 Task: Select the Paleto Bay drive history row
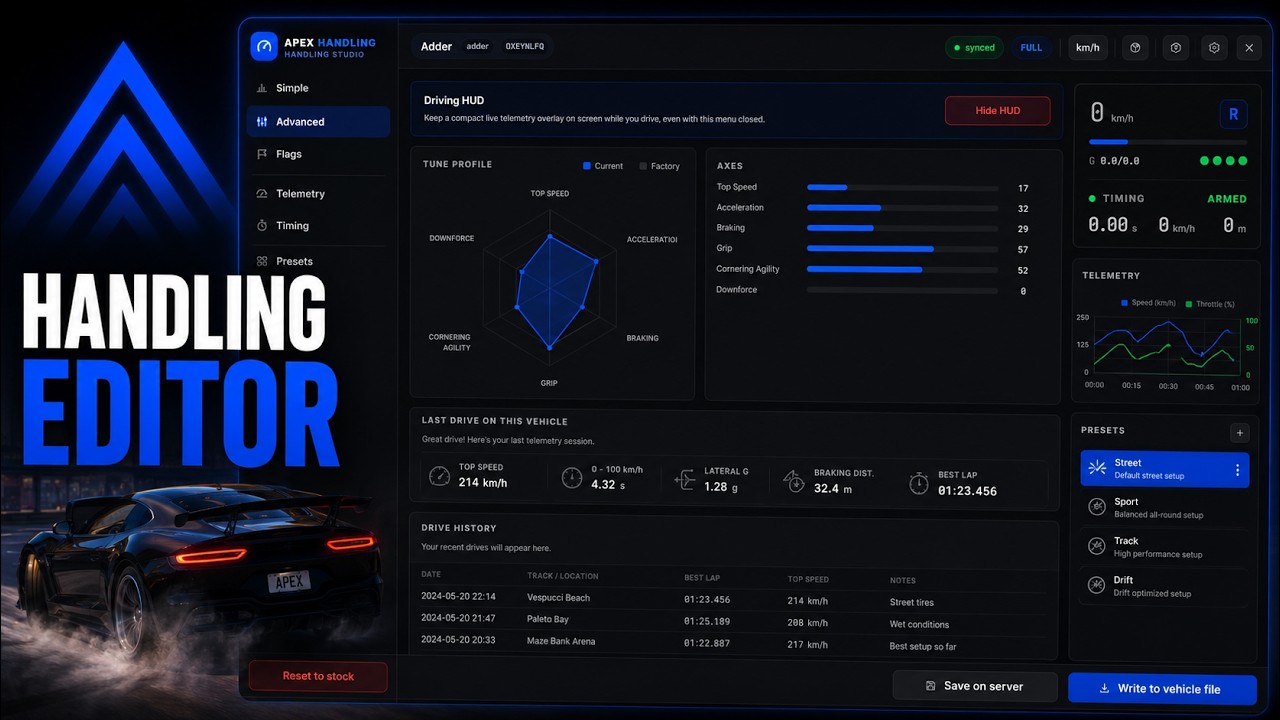tap(735, 621)
